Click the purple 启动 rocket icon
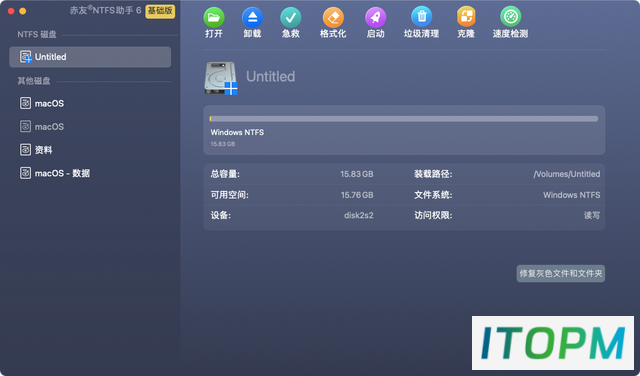 pos(376,18)
